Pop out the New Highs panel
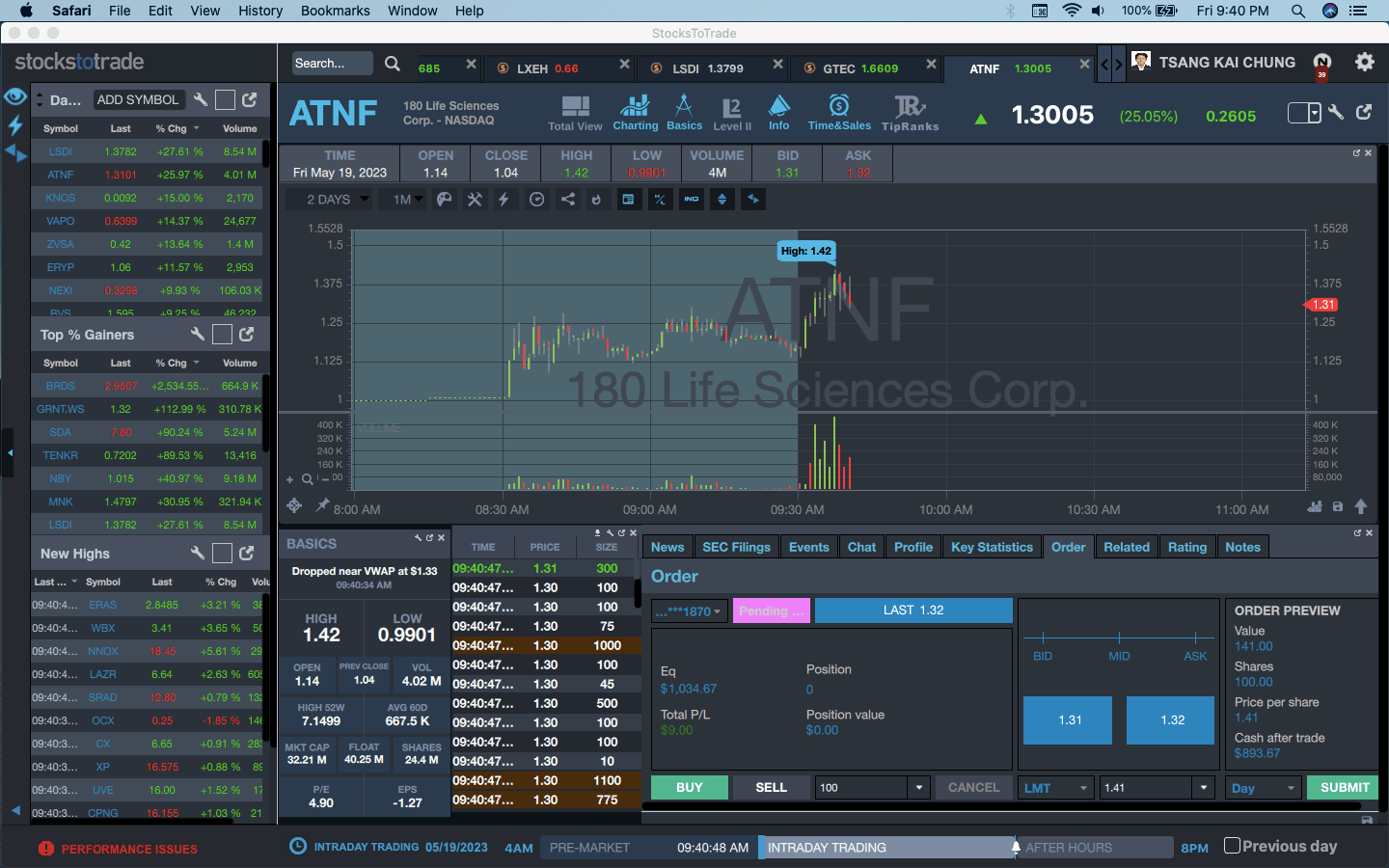1389x868 pixels. click(247, 553)
